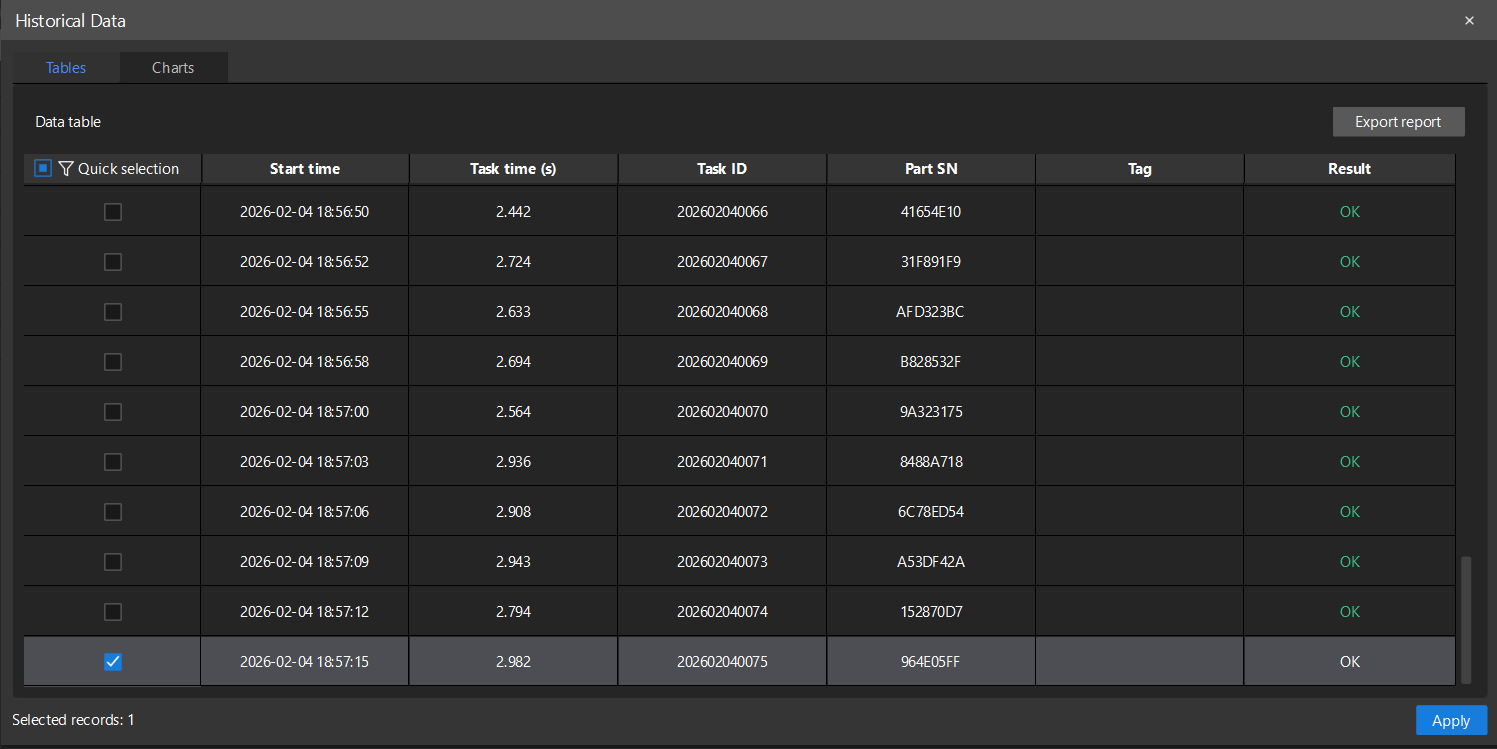Viewport: 1497px width, 749px height.
Task: Check the row with Task ID 202602040066
Action: pos(113,212)
